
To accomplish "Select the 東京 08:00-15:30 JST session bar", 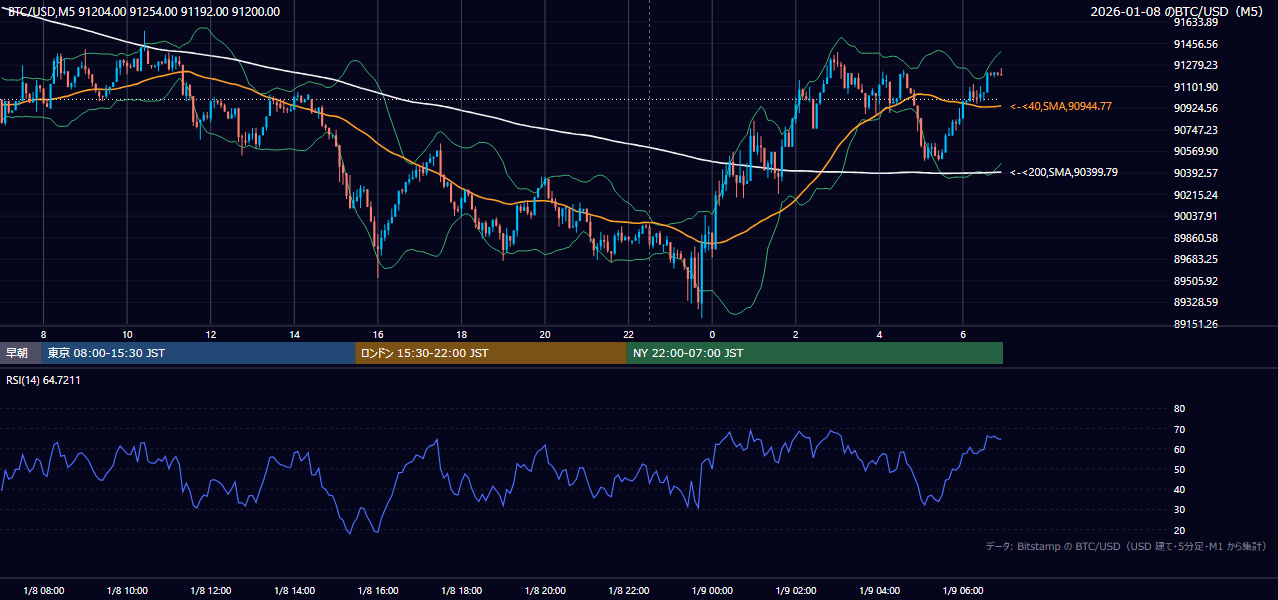I will click(x=198, y=353).
